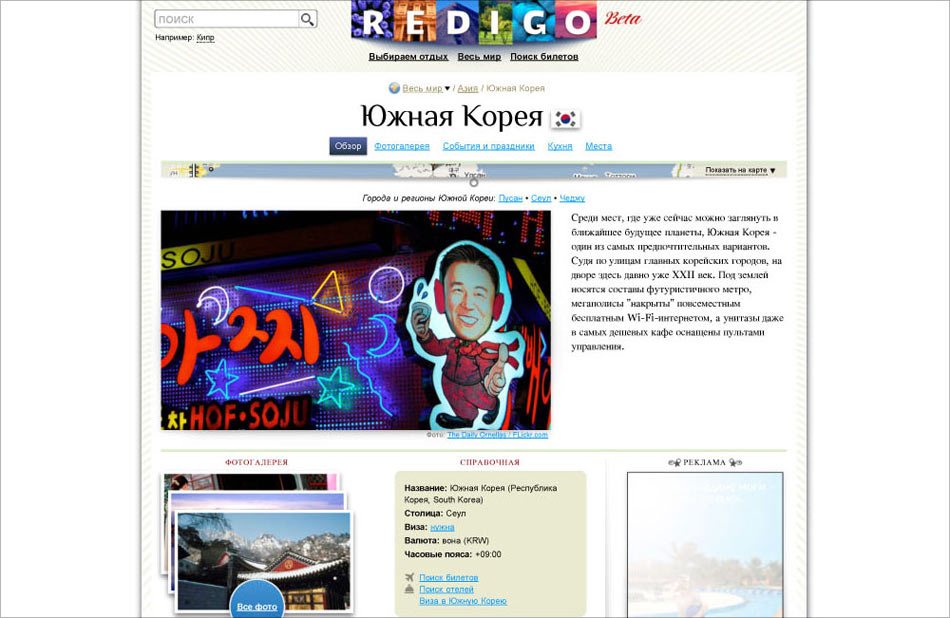
Task: Open the События и праздники tab
Action: point(488,146)
